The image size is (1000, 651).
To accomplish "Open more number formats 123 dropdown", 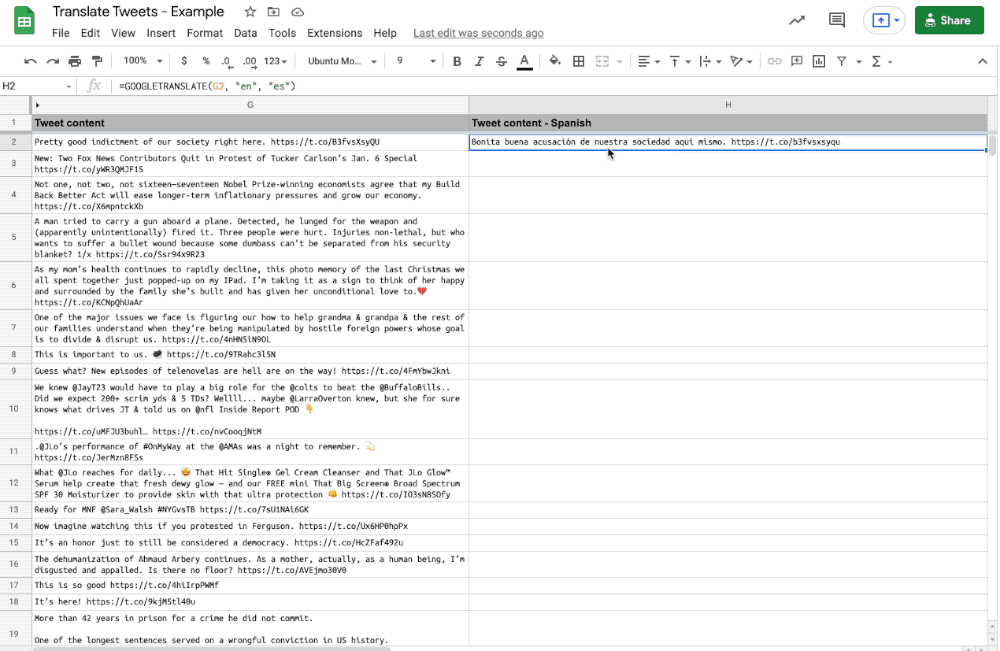I will pyautogui.click(x=276, y=61).
